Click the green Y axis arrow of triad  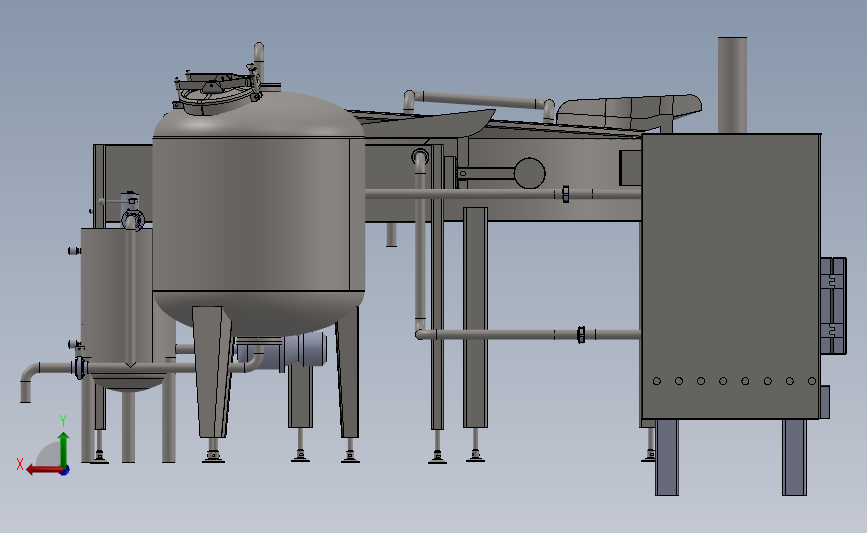click(64, 449)
